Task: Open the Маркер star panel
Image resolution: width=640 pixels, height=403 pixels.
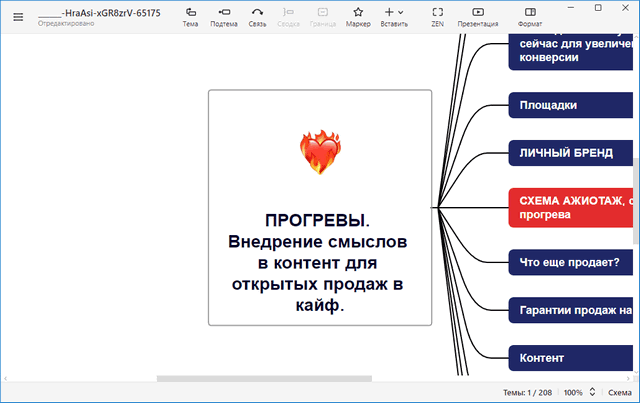Action: coord(358,16)
